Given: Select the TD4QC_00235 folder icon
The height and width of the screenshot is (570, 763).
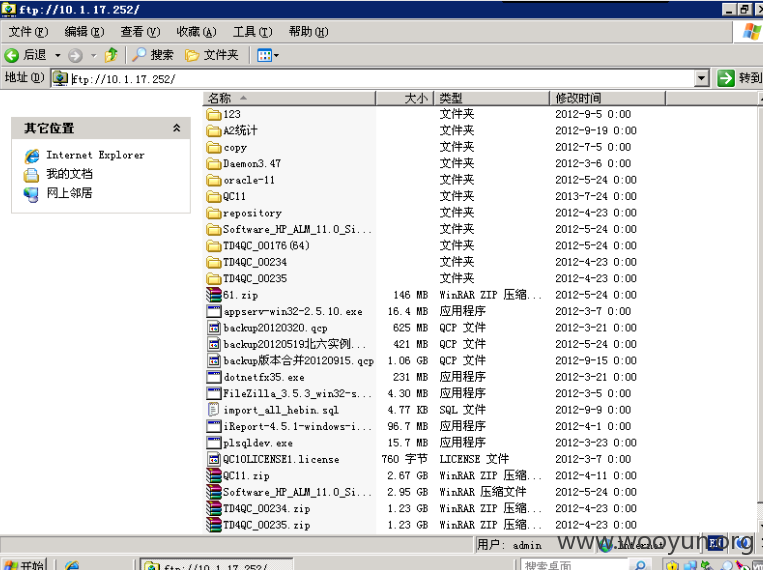Looking at the screenshot, I should coord(214,279).
